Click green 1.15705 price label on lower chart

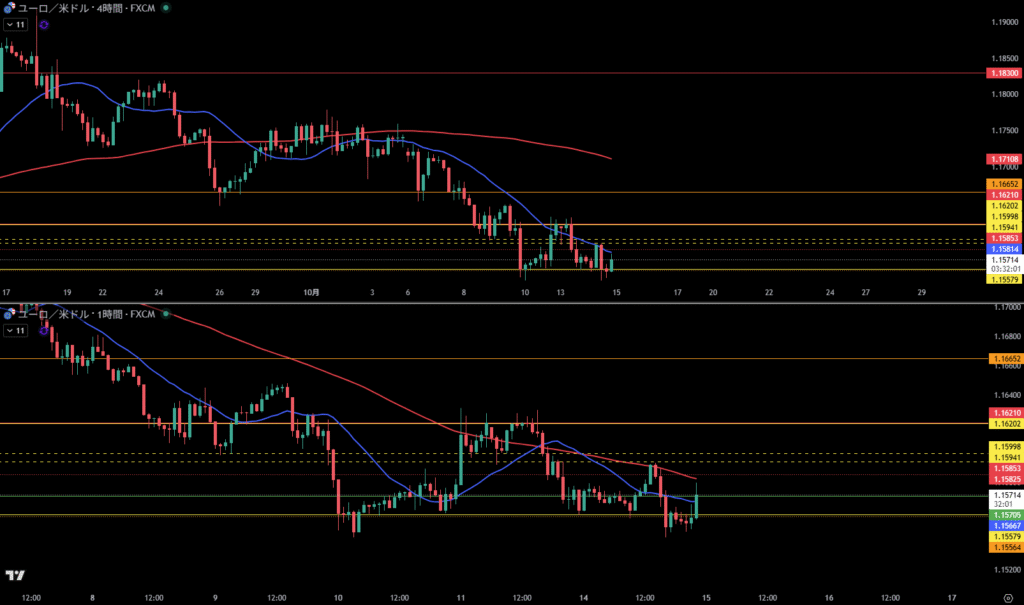coord(1004,515)
